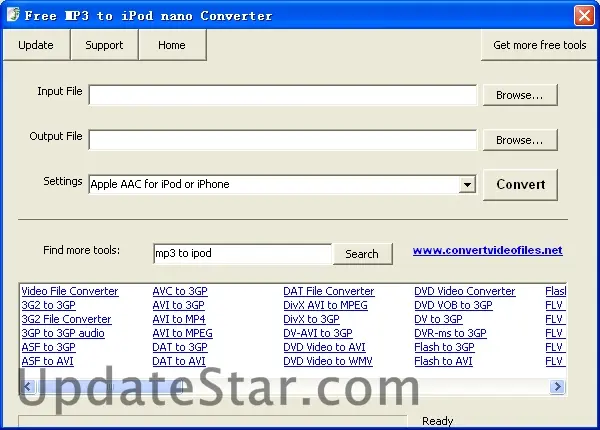Open the DV to 3GP link
This screenshot has width=600, height=430.
(439, 319)
